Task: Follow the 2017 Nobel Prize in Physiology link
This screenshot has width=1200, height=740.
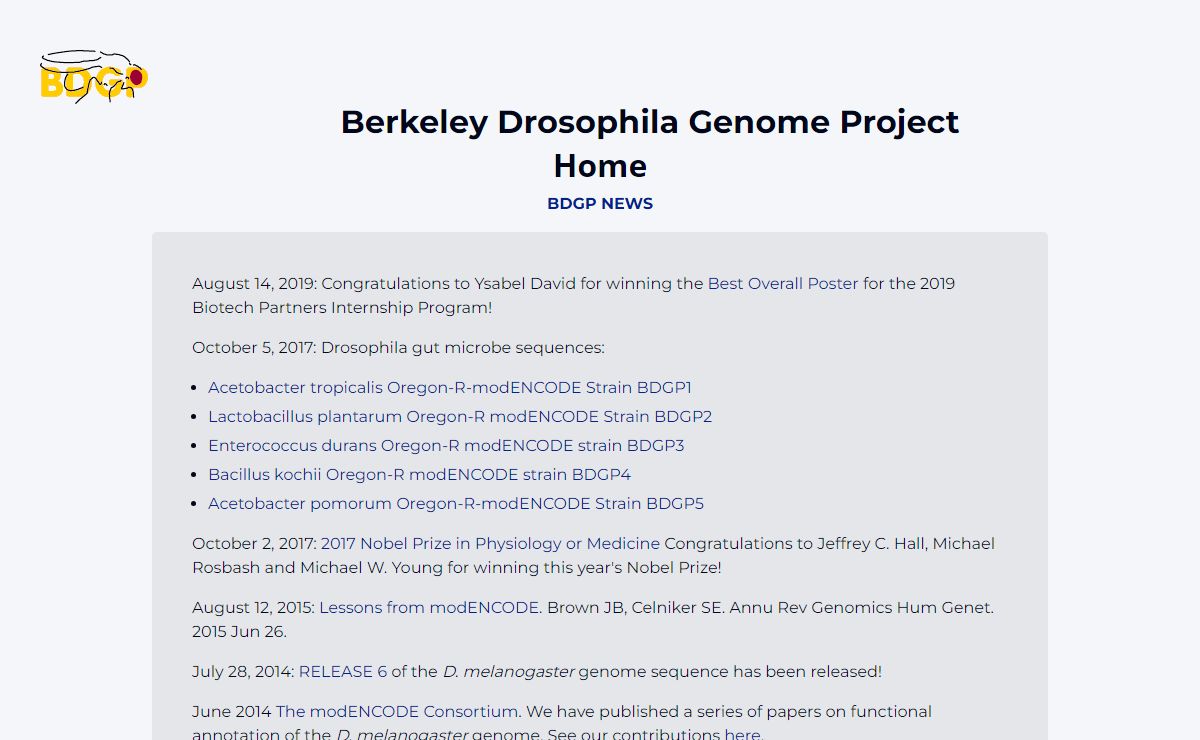Action: pos(490,544)
